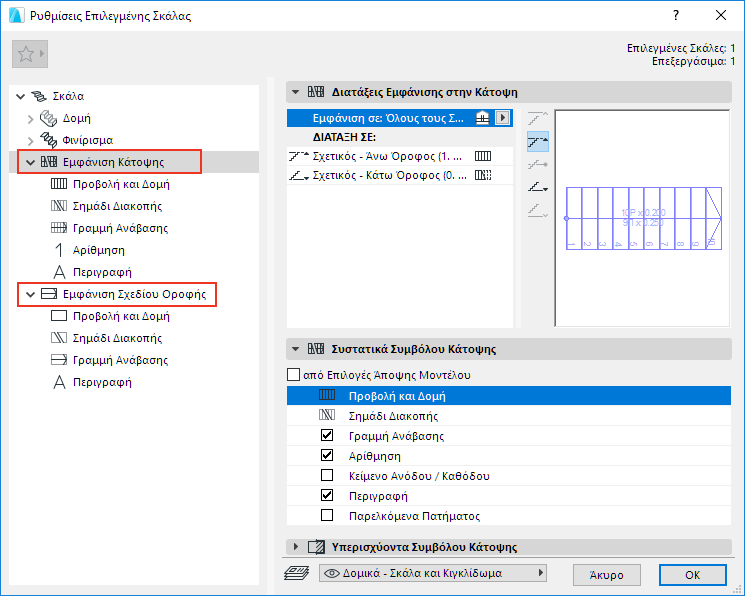The width and height of the screenshot is (745, 596).
Task: Choose the topmost greyed-out story layout icon
Action: [x=538, y=118]
